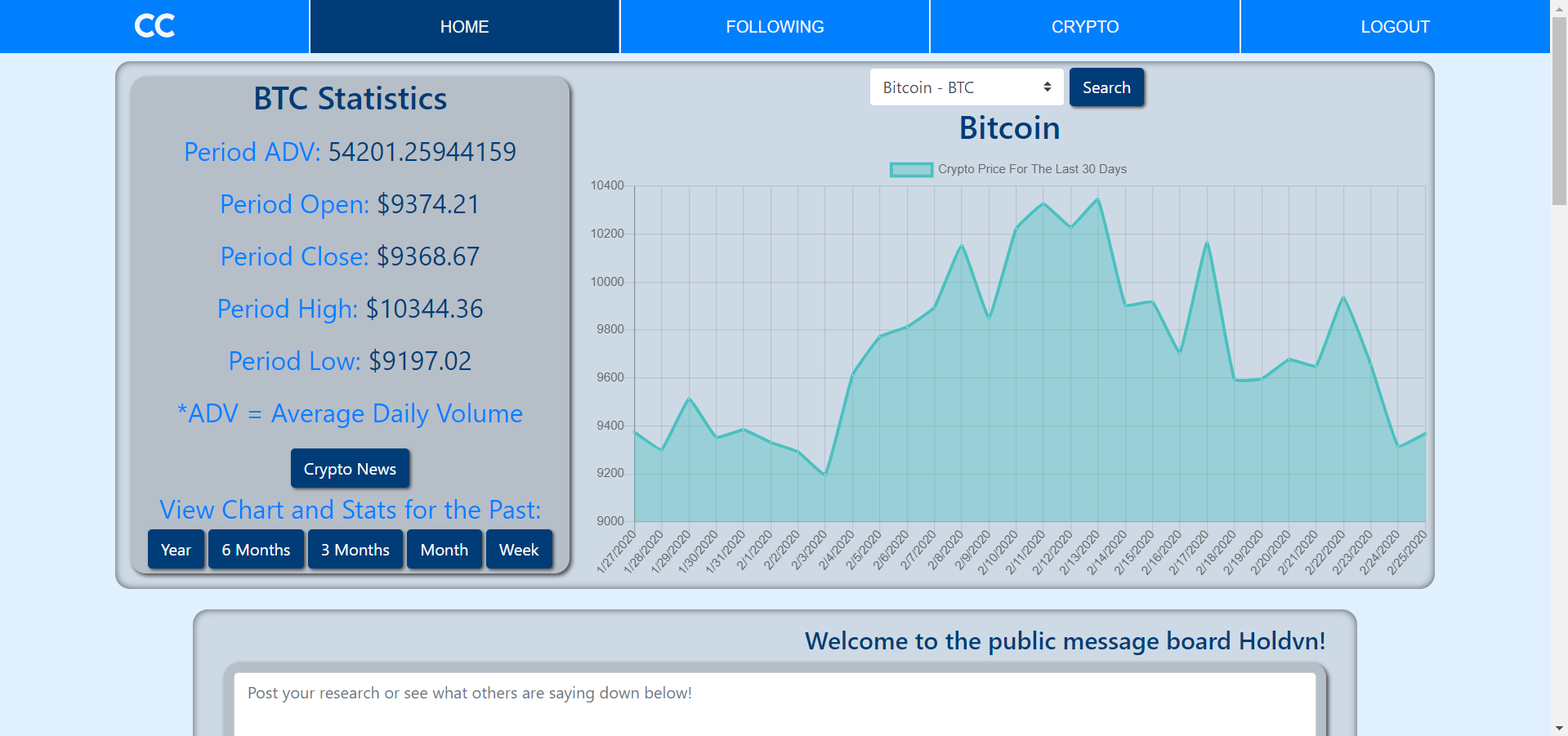Click the 2/3/2020 low point on chart
Viewport: 1568px width, 736px height.
[825, 475]
